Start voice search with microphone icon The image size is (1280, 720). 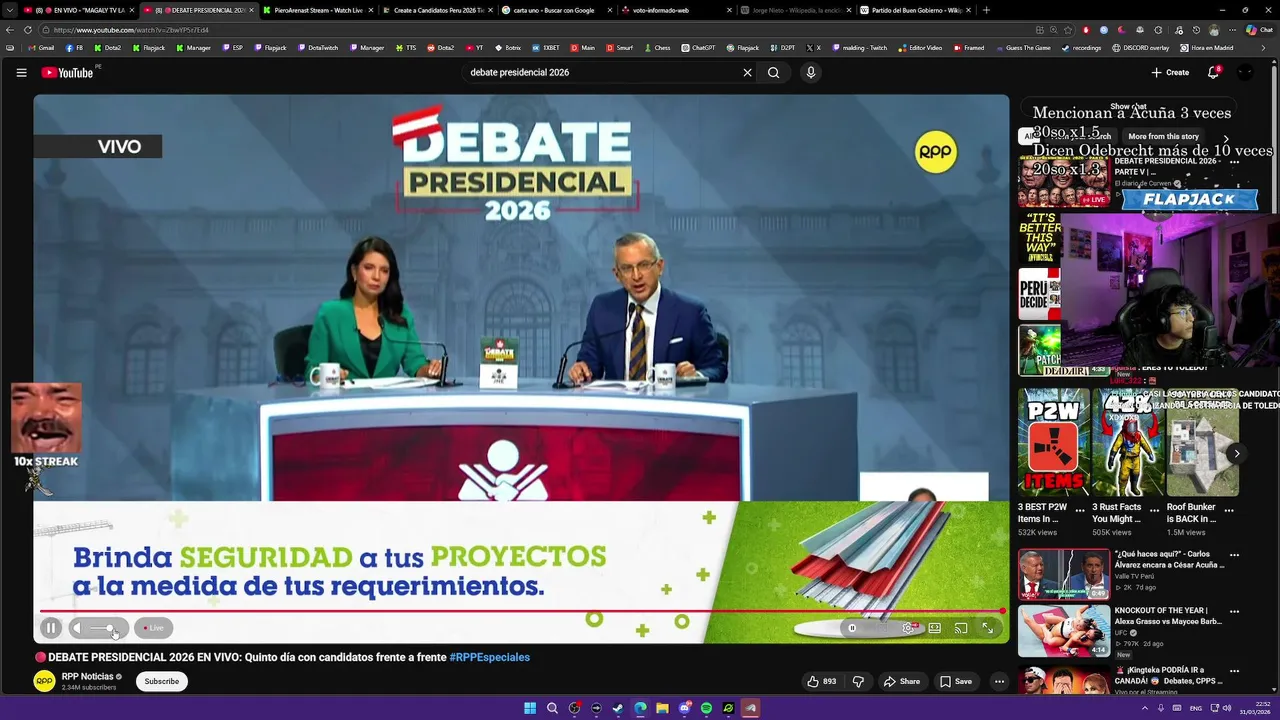(811, 72)
